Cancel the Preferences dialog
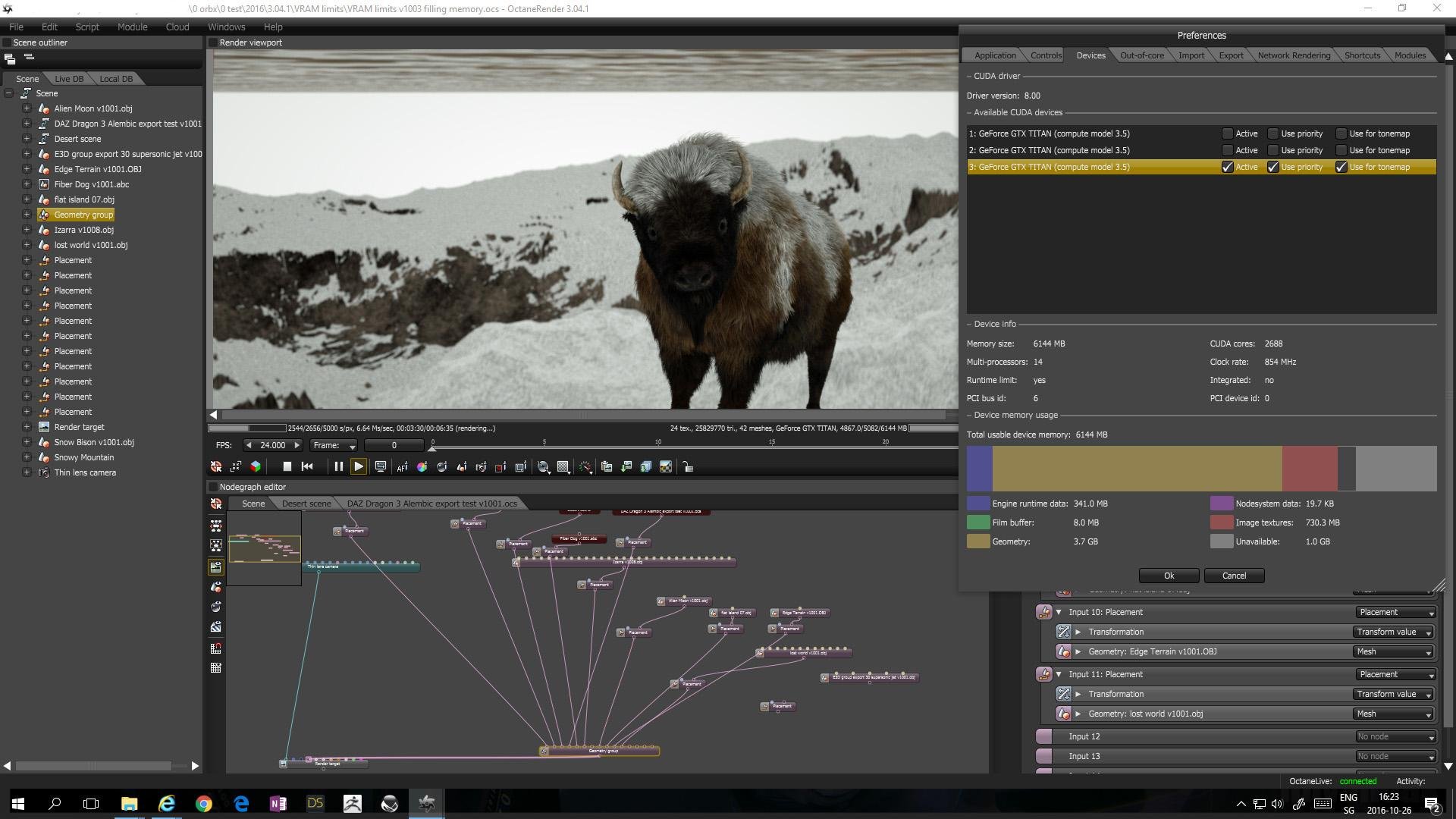The image size is (1456, 819). (1234, 576)
